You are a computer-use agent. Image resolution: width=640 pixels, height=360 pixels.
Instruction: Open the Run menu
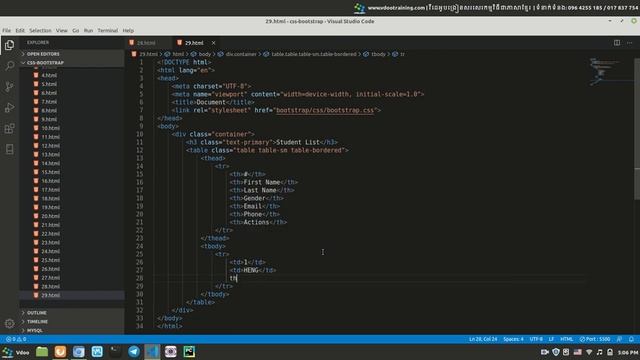pos(88,31)
